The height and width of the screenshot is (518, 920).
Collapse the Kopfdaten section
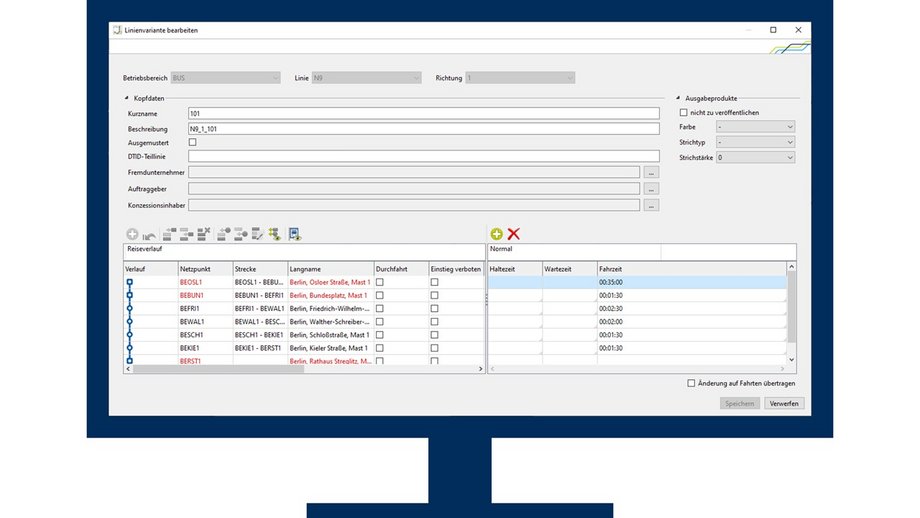click(127, 98)
